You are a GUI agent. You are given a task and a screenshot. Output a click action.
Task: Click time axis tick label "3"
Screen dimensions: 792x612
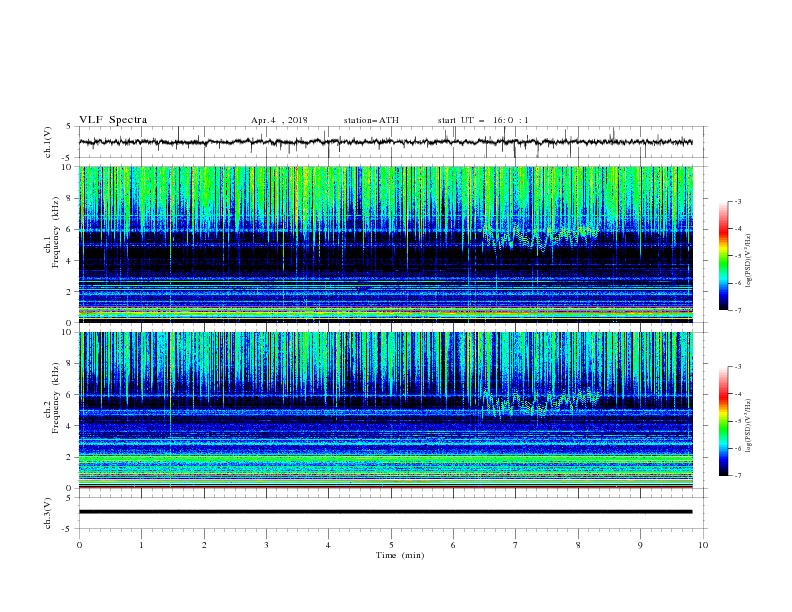[x=266, y=545]
